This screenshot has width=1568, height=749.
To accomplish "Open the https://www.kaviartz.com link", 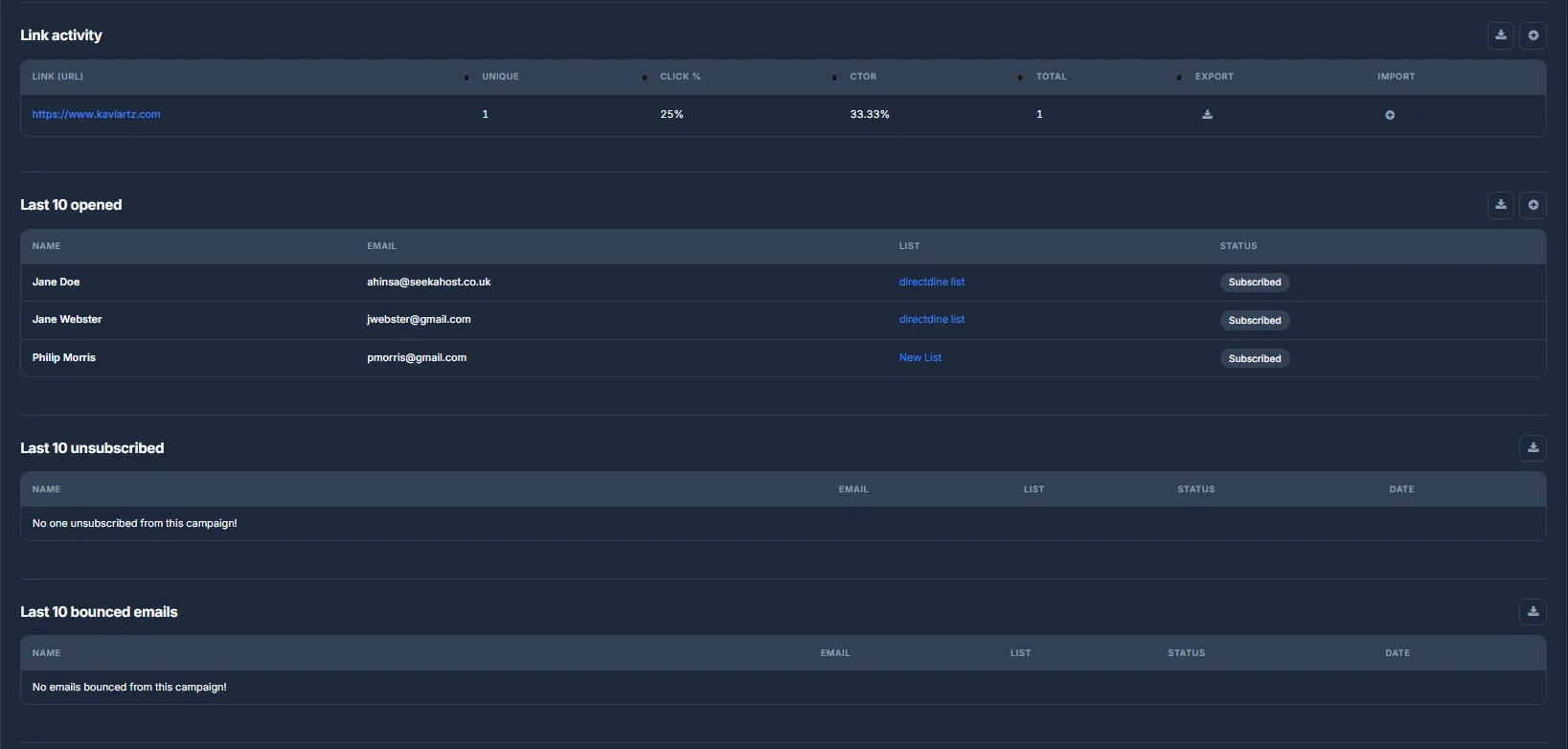I will [x=96, y=114].
